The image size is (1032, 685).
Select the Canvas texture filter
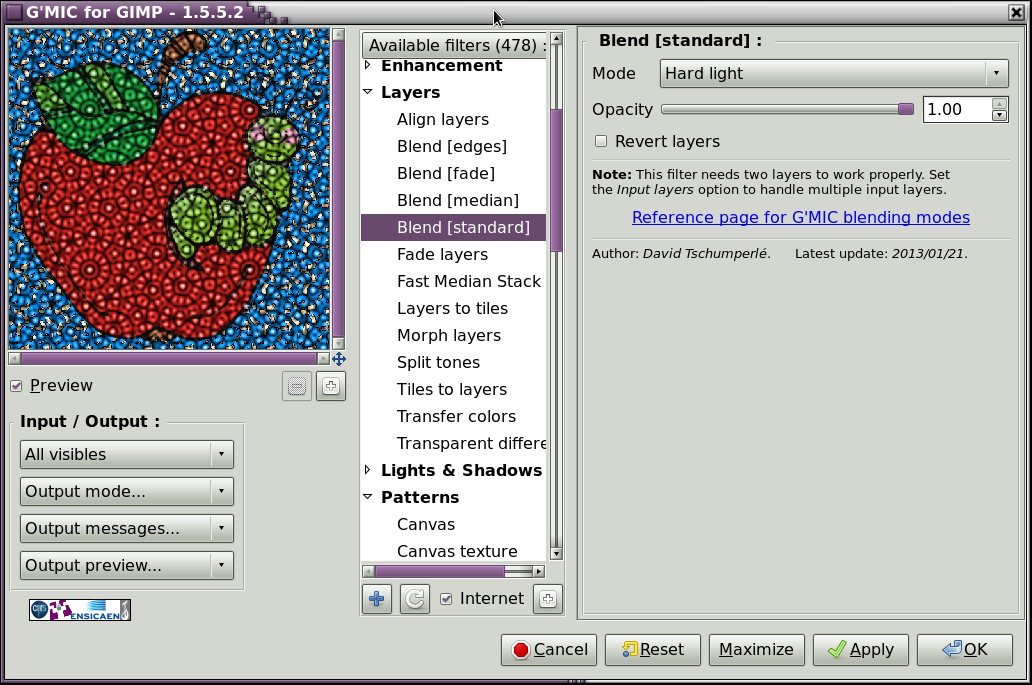pyautogui.click(x=453, y=551)
